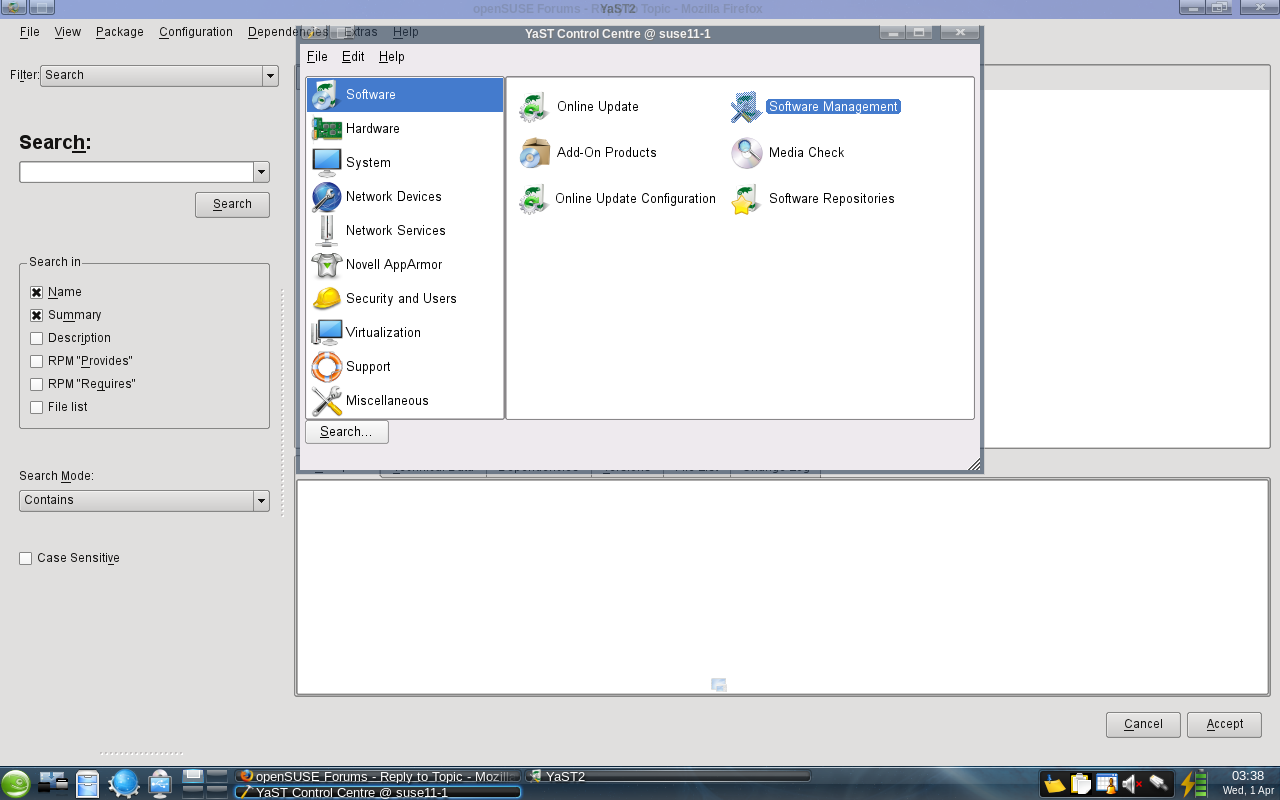
Task: Enable RPM "Provides" checkbox
Action: [37, 361]
